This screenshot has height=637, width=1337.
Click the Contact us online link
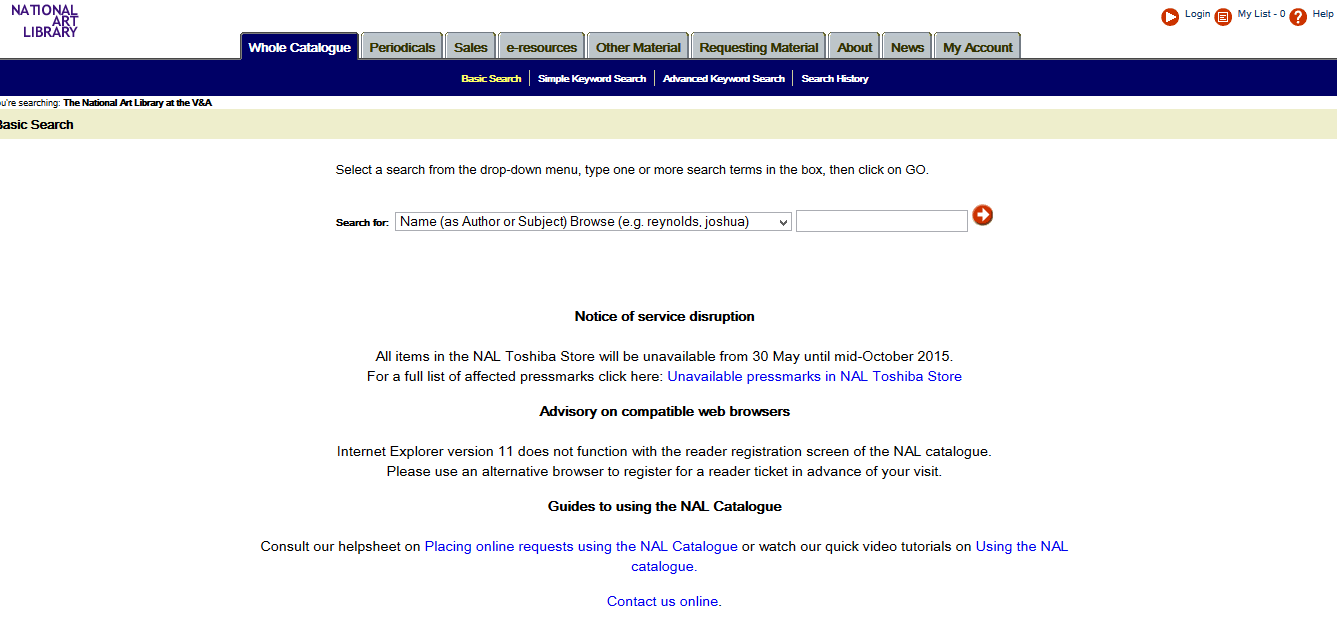tap(662, 601)
